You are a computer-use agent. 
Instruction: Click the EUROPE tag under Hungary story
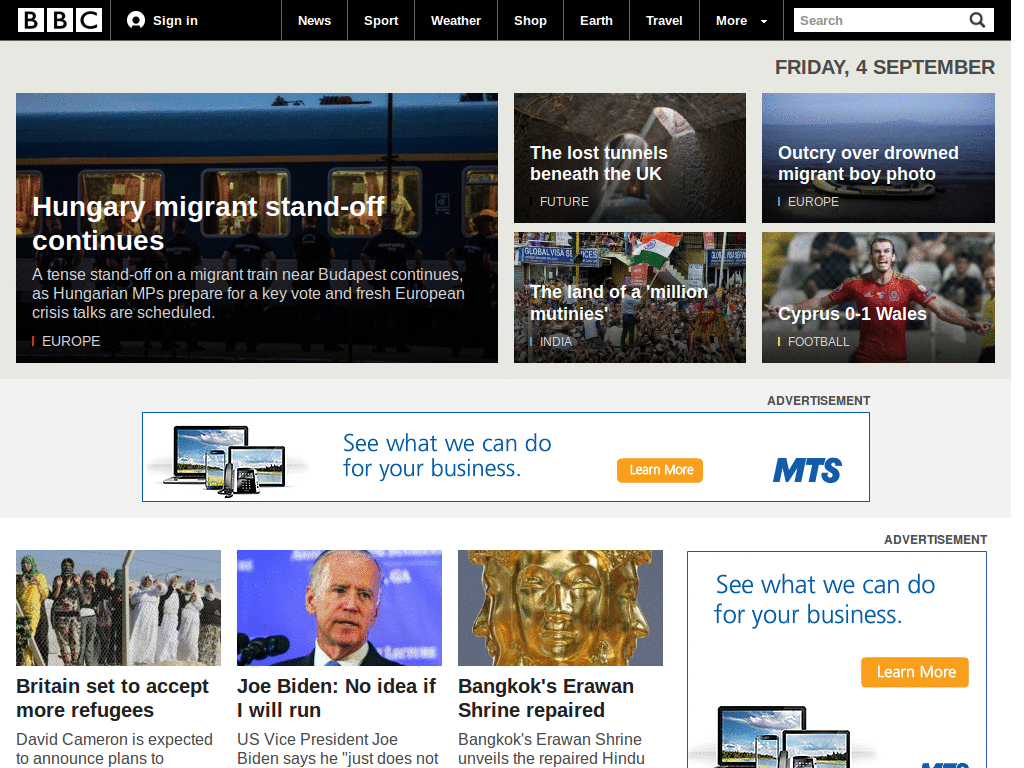71,341
